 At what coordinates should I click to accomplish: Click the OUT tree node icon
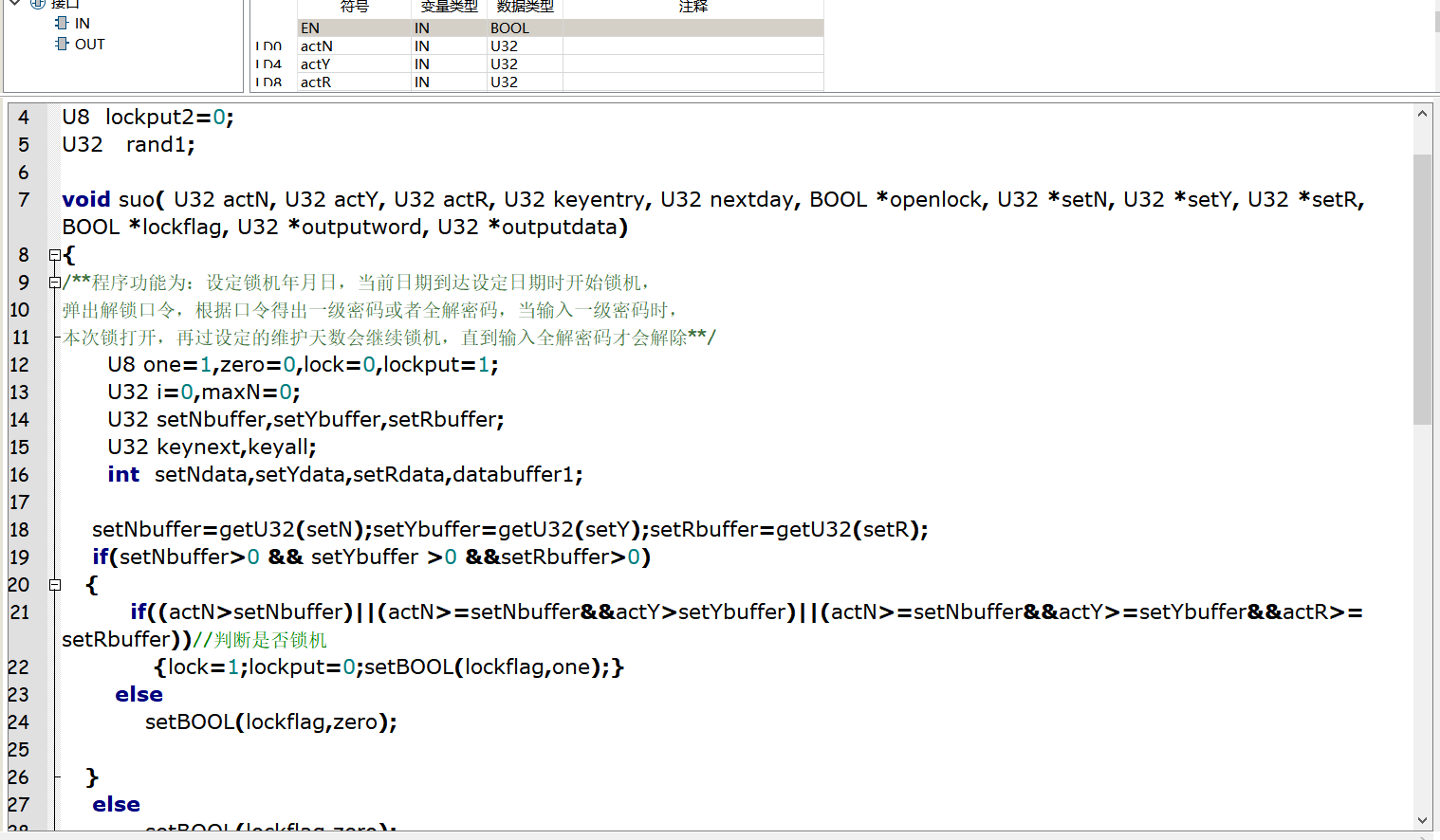click(x=62, y=44)
